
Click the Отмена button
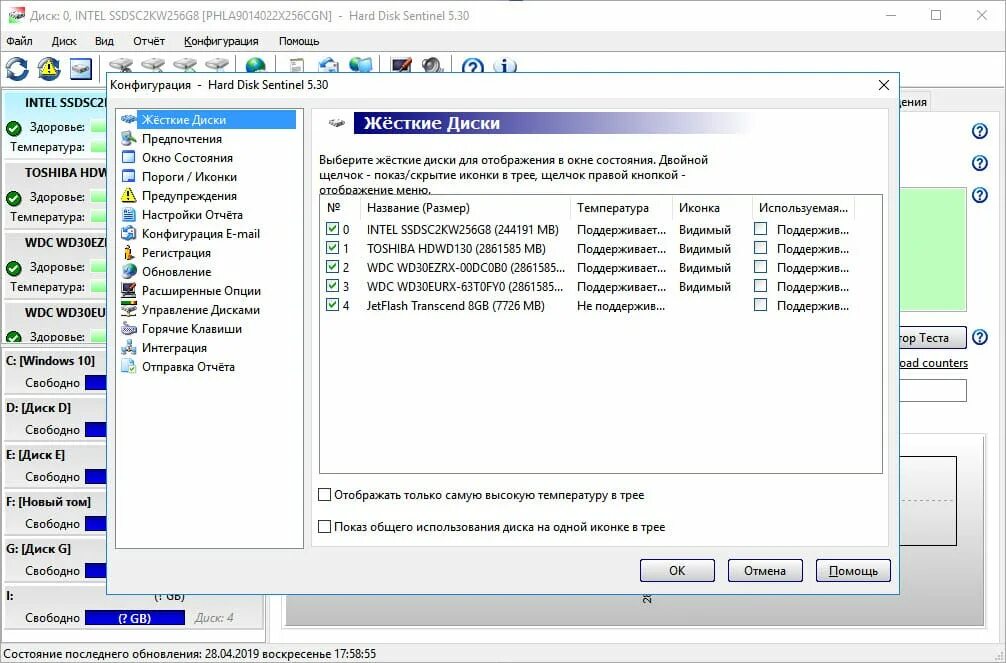(x=765, y=571)
